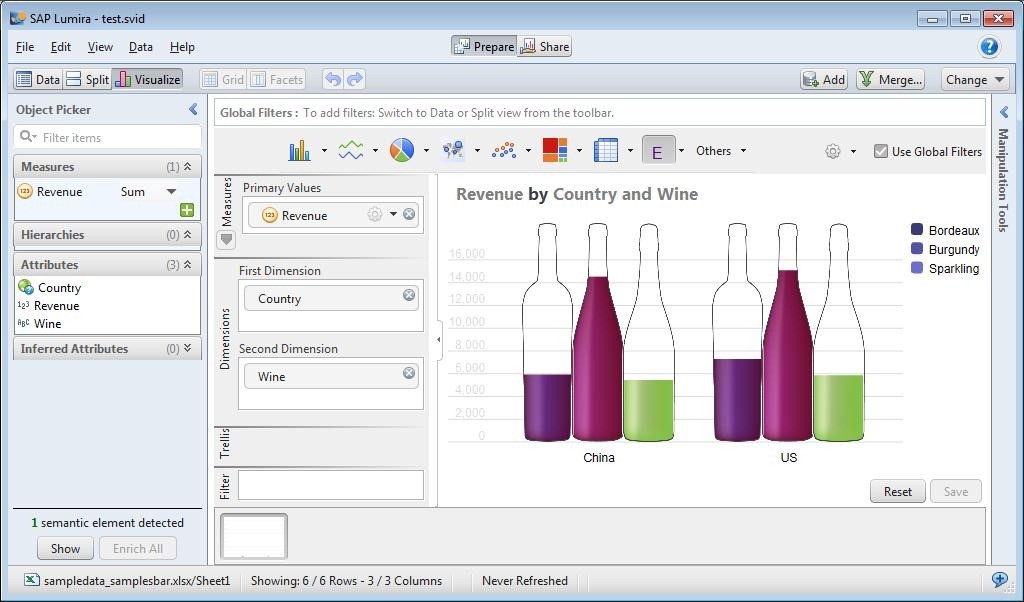This screenshot has width=1024, height=602.
Task: Select the line chart visualization icon
Action: pos(351,150)
